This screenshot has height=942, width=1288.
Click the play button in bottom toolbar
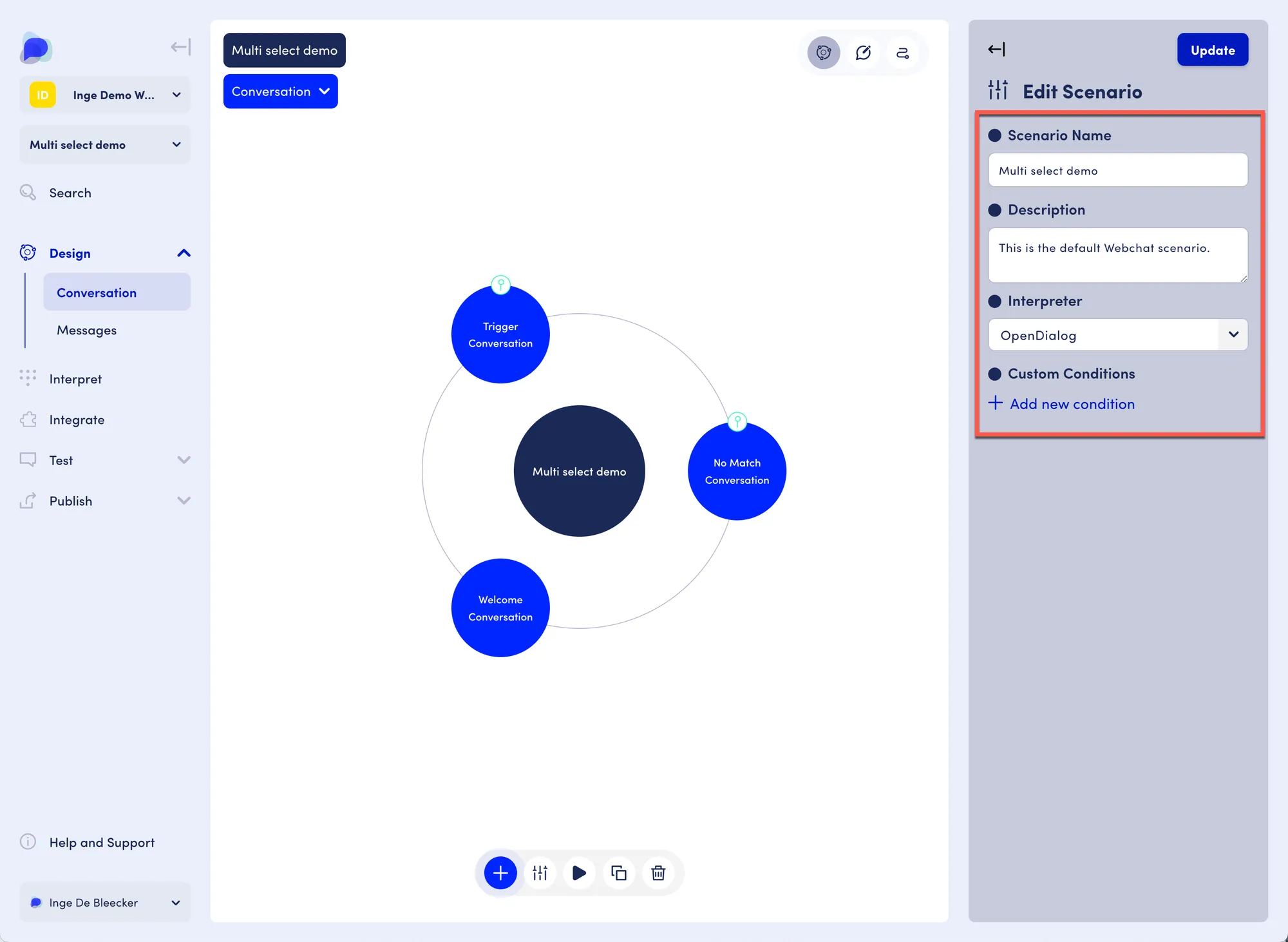tap(579, 873)
